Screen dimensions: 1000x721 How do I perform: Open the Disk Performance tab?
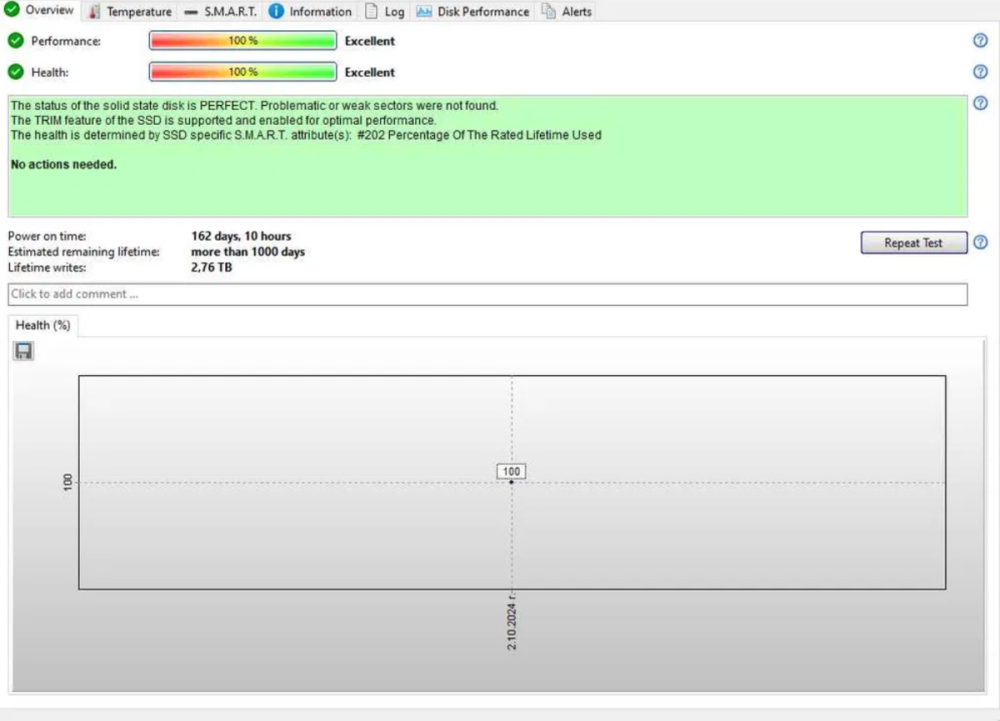(473, 12)
